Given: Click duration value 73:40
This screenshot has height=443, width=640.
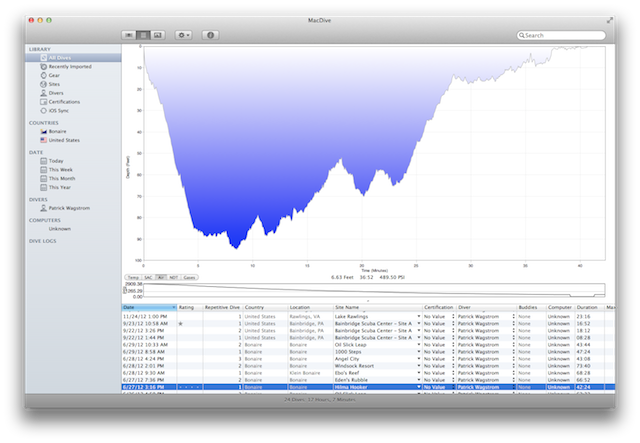Looking at the screenshot, I should [x=583, y=366].
